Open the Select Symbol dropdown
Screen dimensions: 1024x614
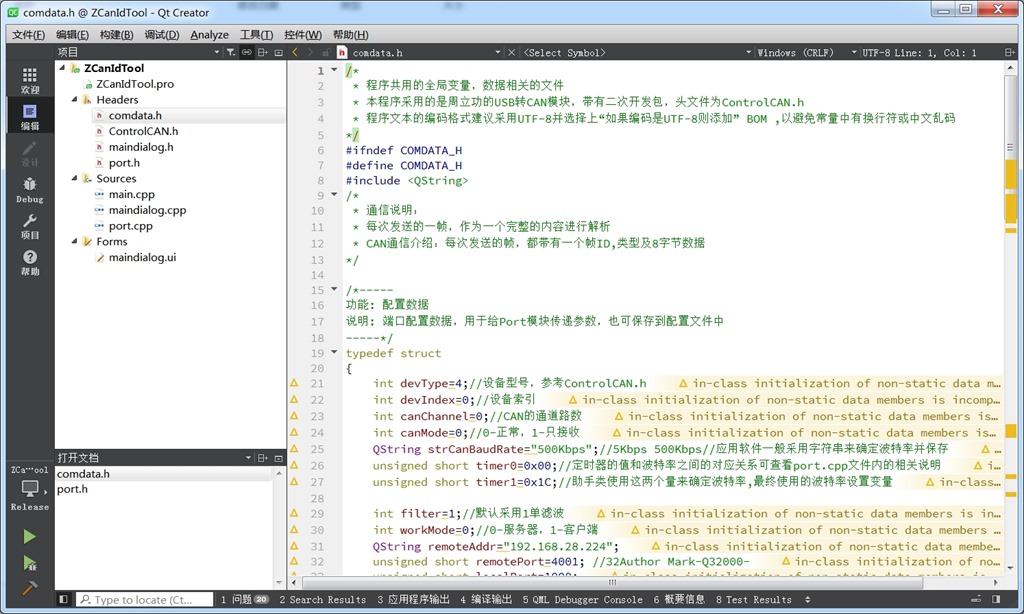(637, 52)
